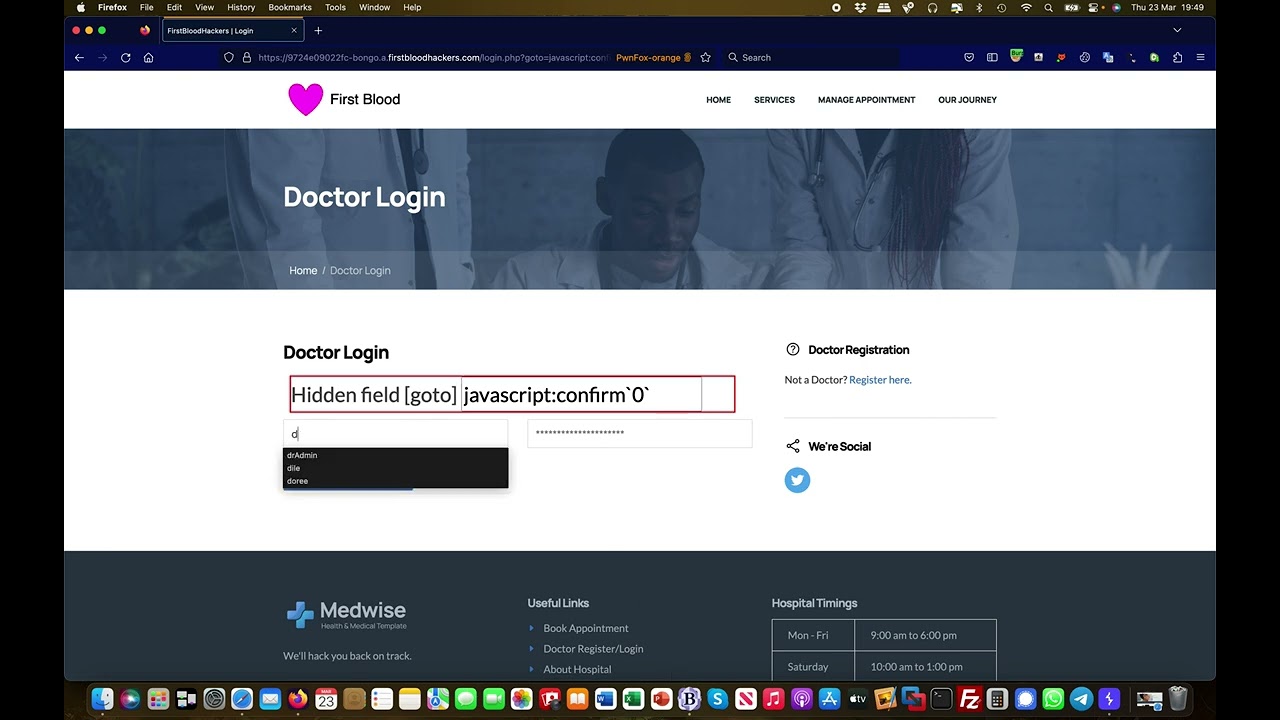Viewport: 1280px width, 720px height.
Task: Open the Extensions puzzle icon
Action: (1177, 57)
